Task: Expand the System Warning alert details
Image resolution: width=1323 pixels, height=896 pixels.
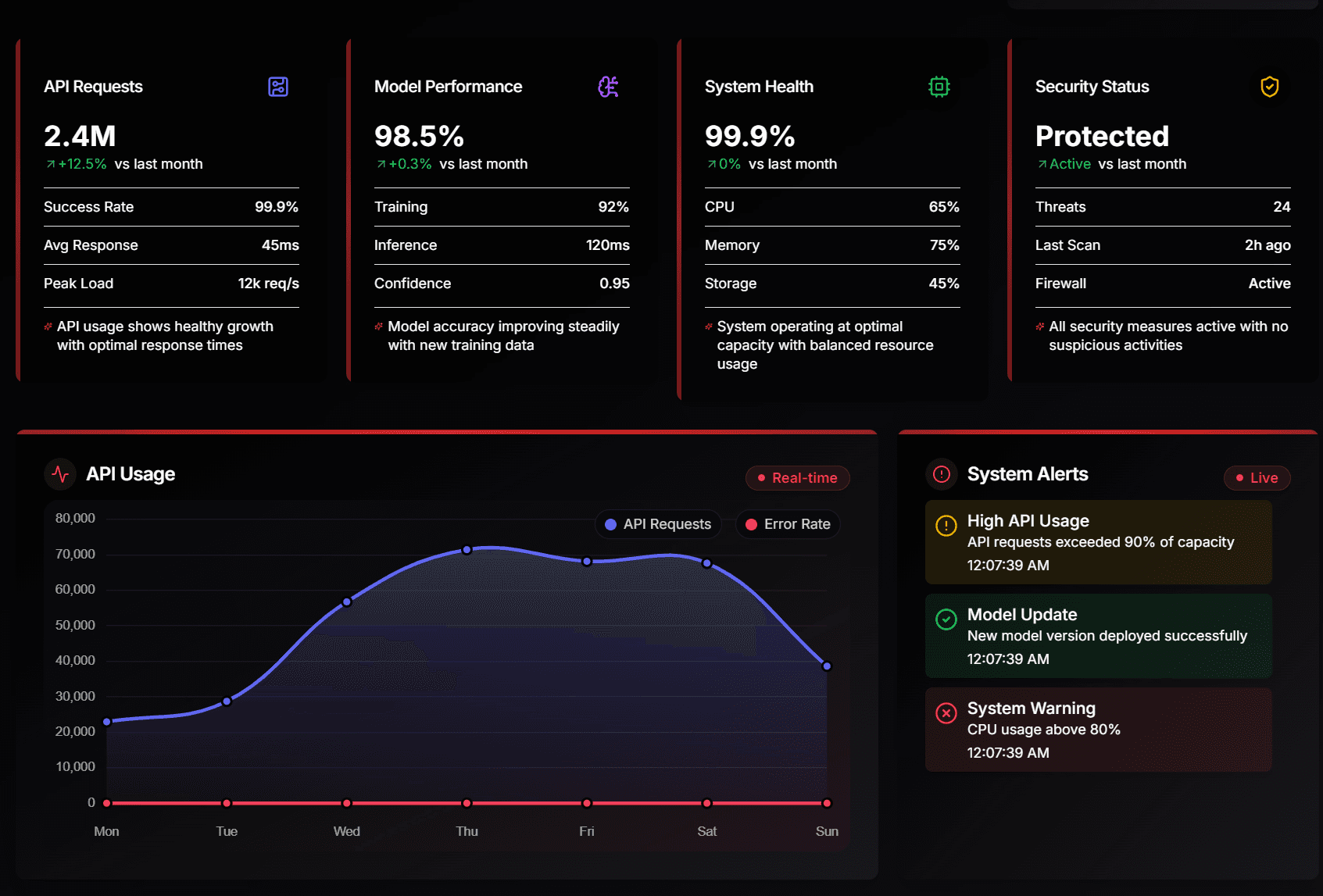Action: pyautogui.click(x=1098, y=730)
